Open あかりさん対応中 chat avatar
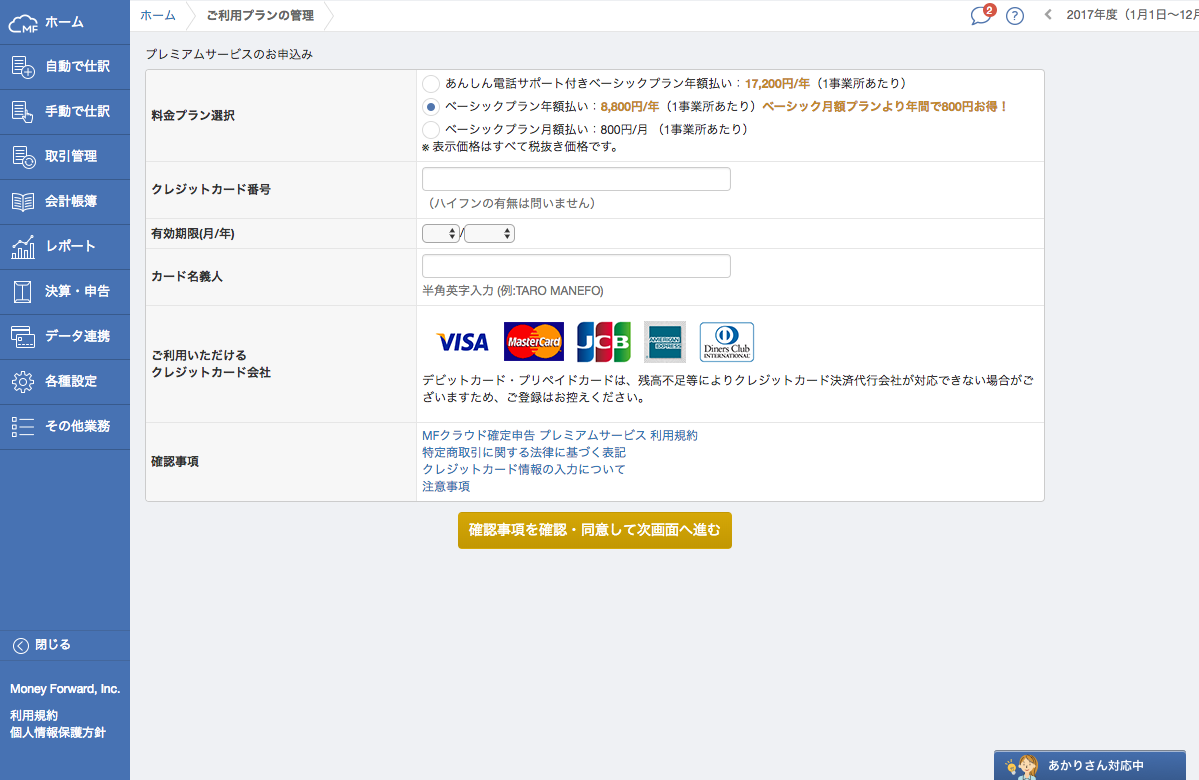Screen dimensions: 1199x780 1022,766
